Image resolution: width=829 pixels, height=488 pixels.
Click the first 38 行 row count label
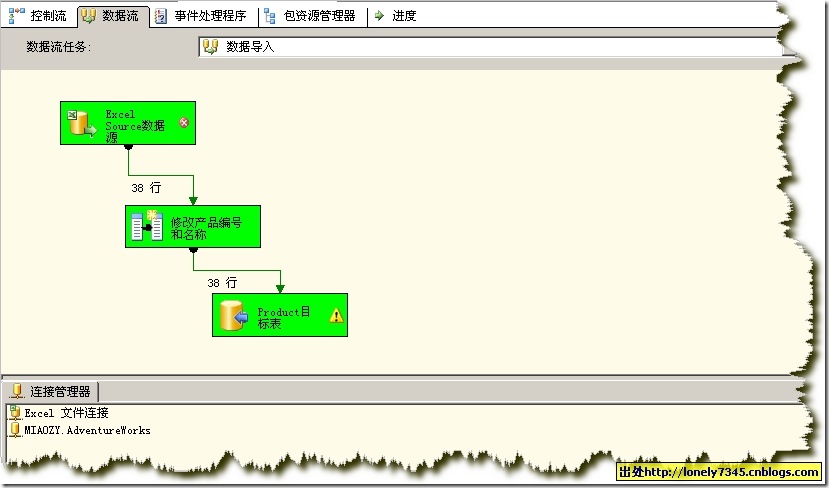click(x=146, y=188)
